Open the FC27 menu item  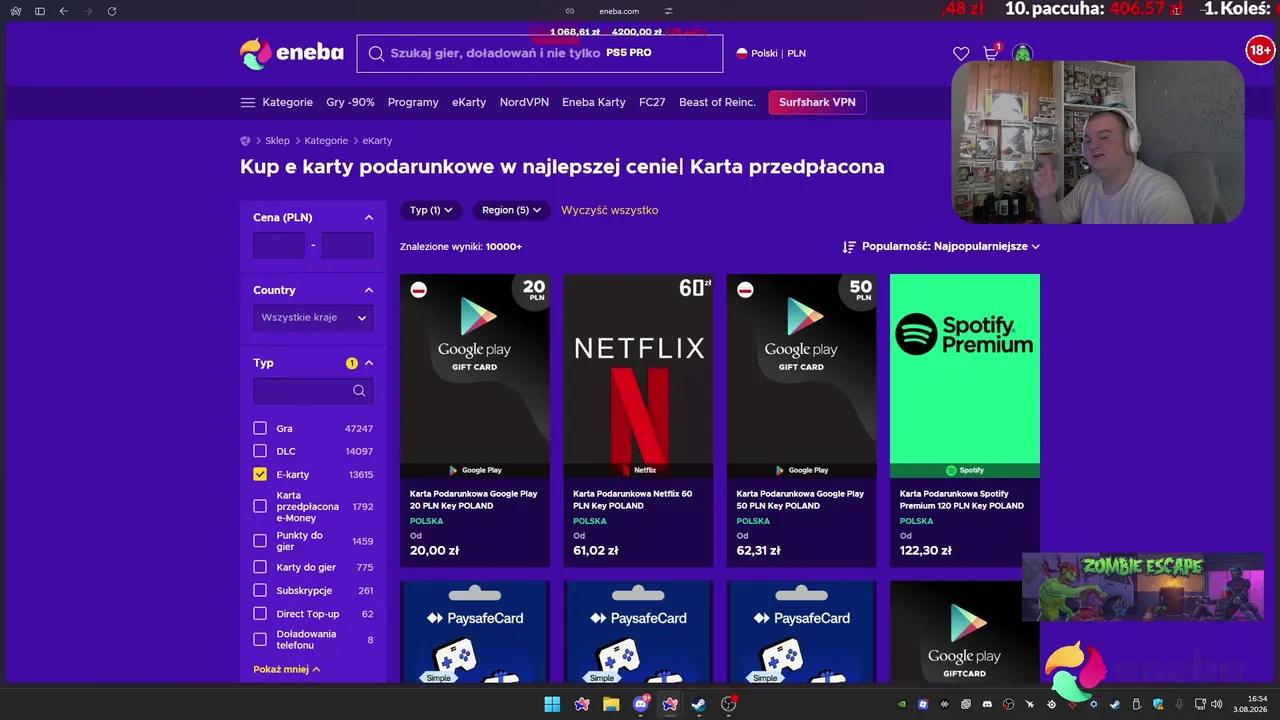[652, 102]
